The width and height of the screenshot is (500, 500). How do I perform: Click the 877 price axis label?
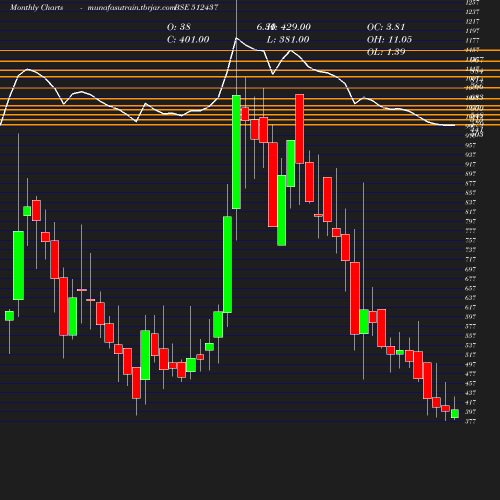click(x=470, y=183)
